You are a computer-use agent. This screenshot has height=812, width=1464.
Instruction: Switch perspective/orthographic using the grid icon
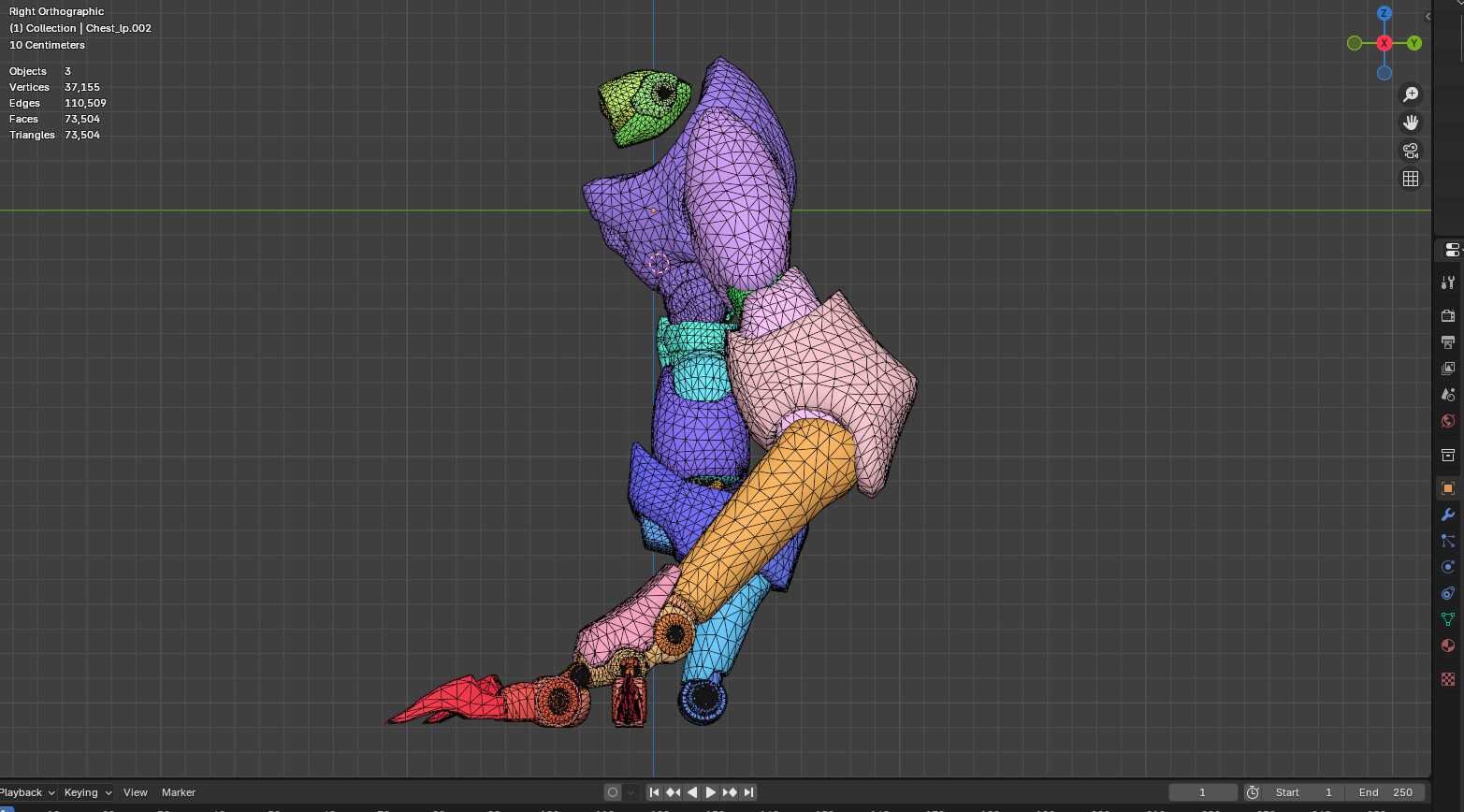(1411, 179)
